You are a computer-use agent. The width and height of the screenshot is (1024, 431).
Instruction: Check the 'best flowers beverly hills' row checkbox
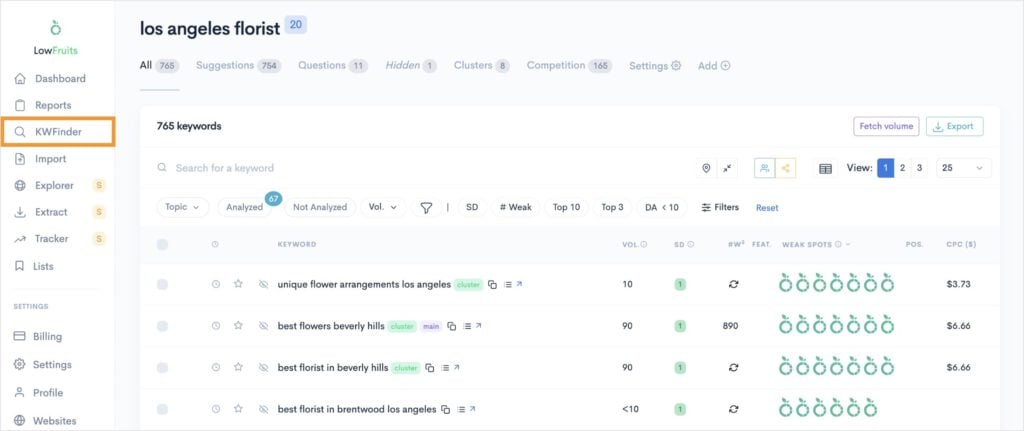click(162, 326)
